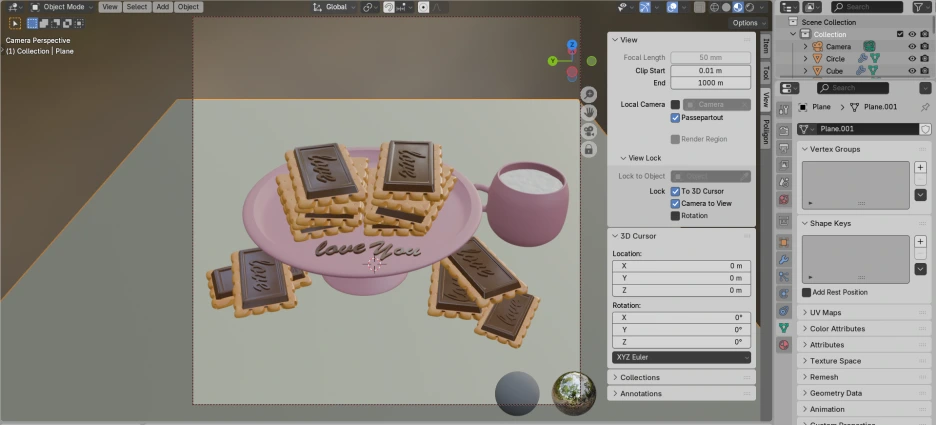Open the World properties tab icon
Viewport: 936px width, 425px height.
[x=784, y=199]
